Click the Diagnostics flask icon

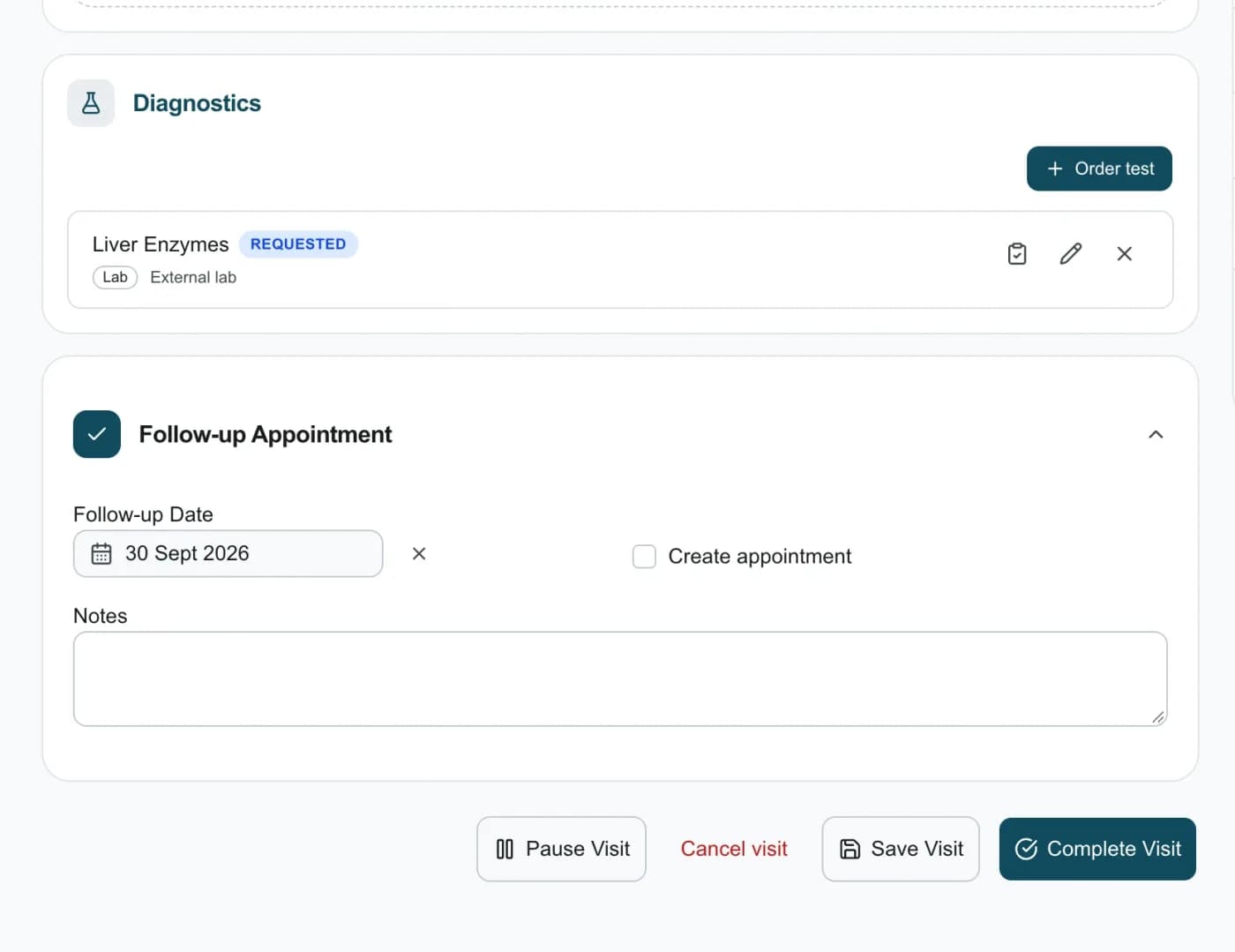91,103
